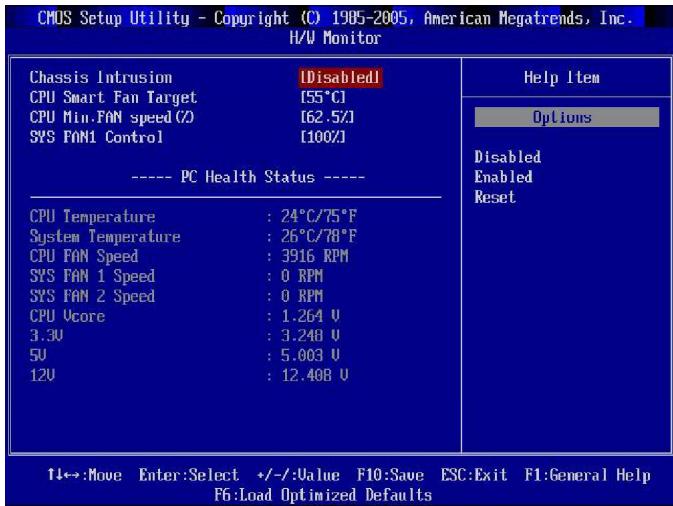Click the CPU FAN Speed label
The height and width of the screenshot is (506, 673).
click(x=84, y=257)
